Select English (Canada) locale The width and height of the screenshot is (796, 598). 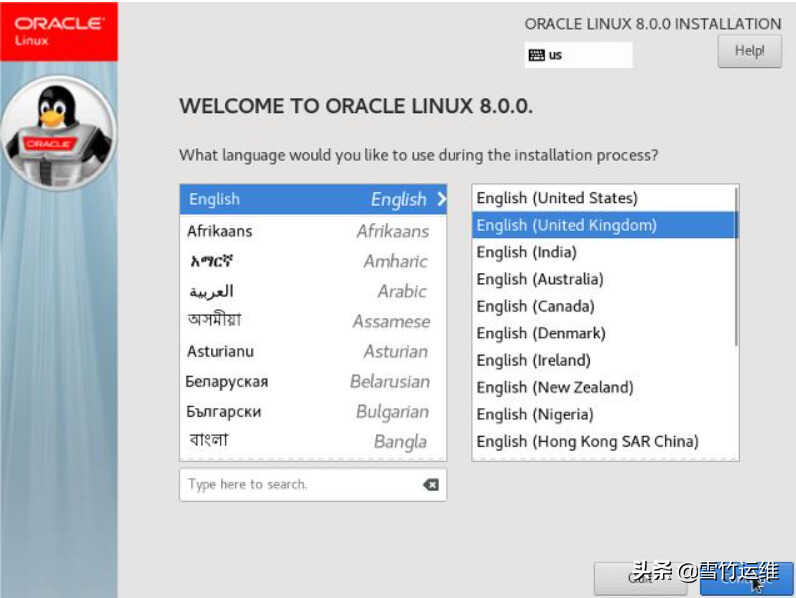click(535, 306)
